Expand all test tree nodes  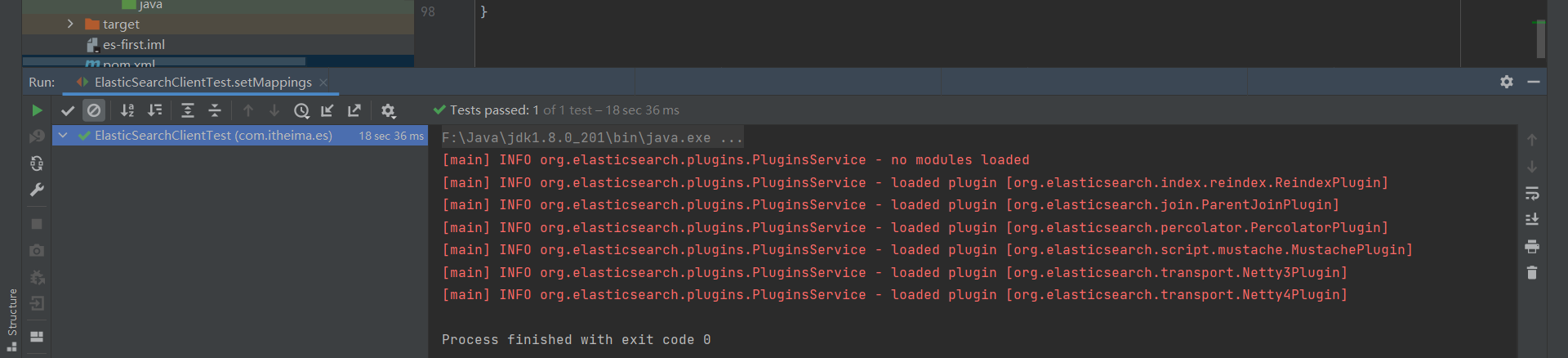(x=188, y=110)
